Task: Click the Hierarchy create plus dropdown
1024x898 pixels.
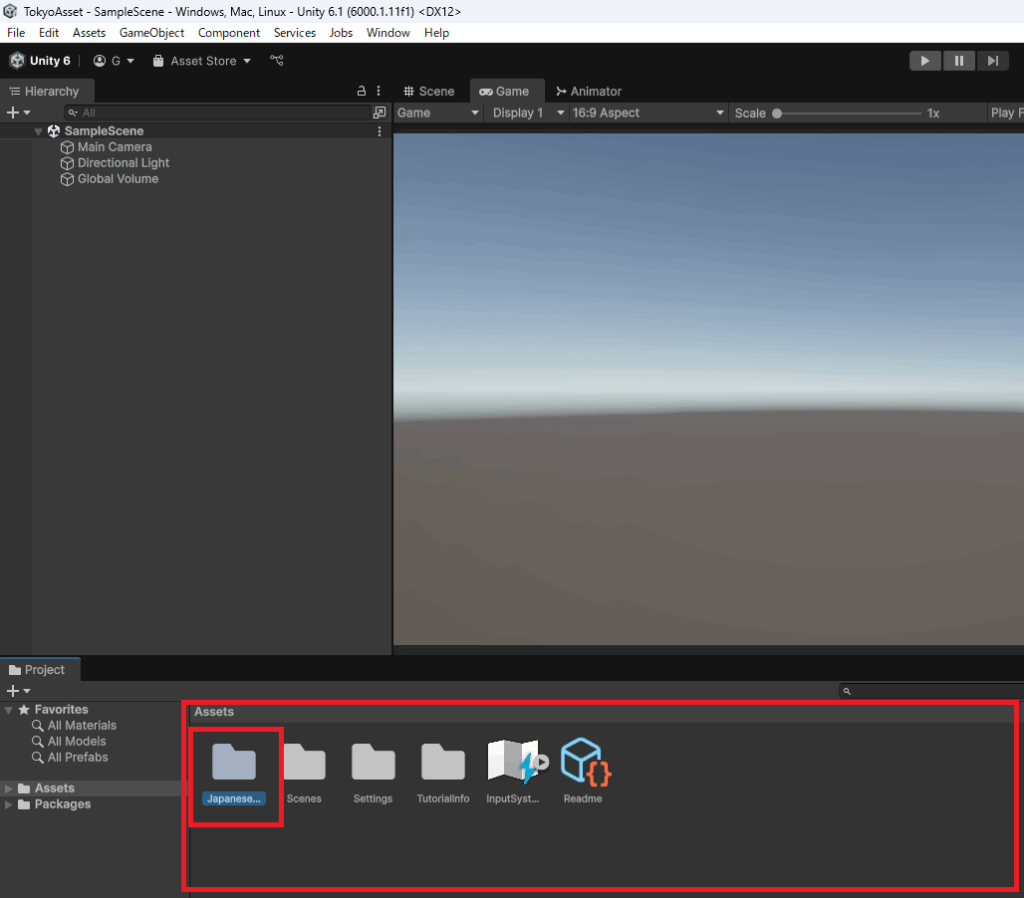Action: [x=18, y=113]
